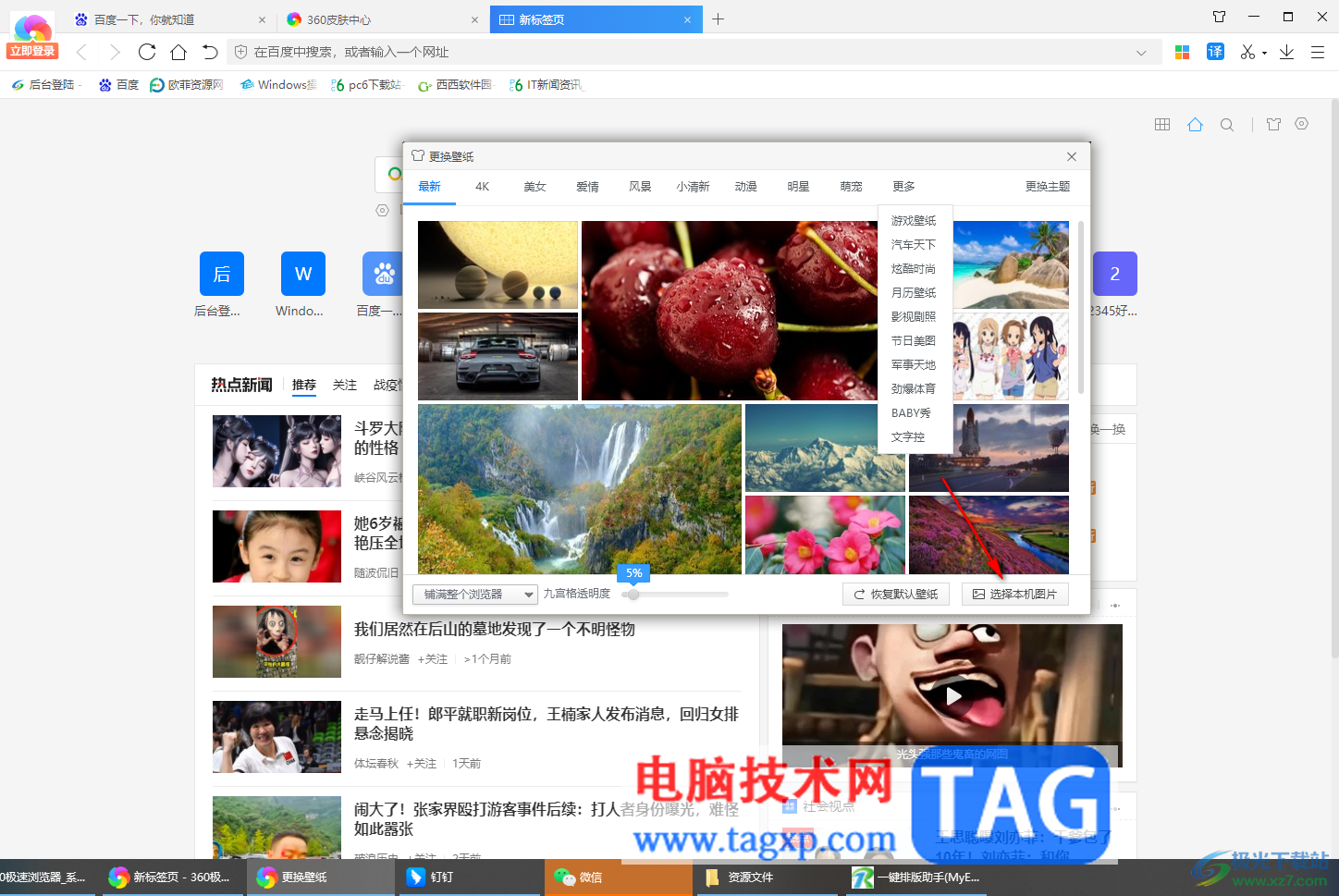
Task: Switch to the 美女 wallpaper tab
Action: [534, 187]
